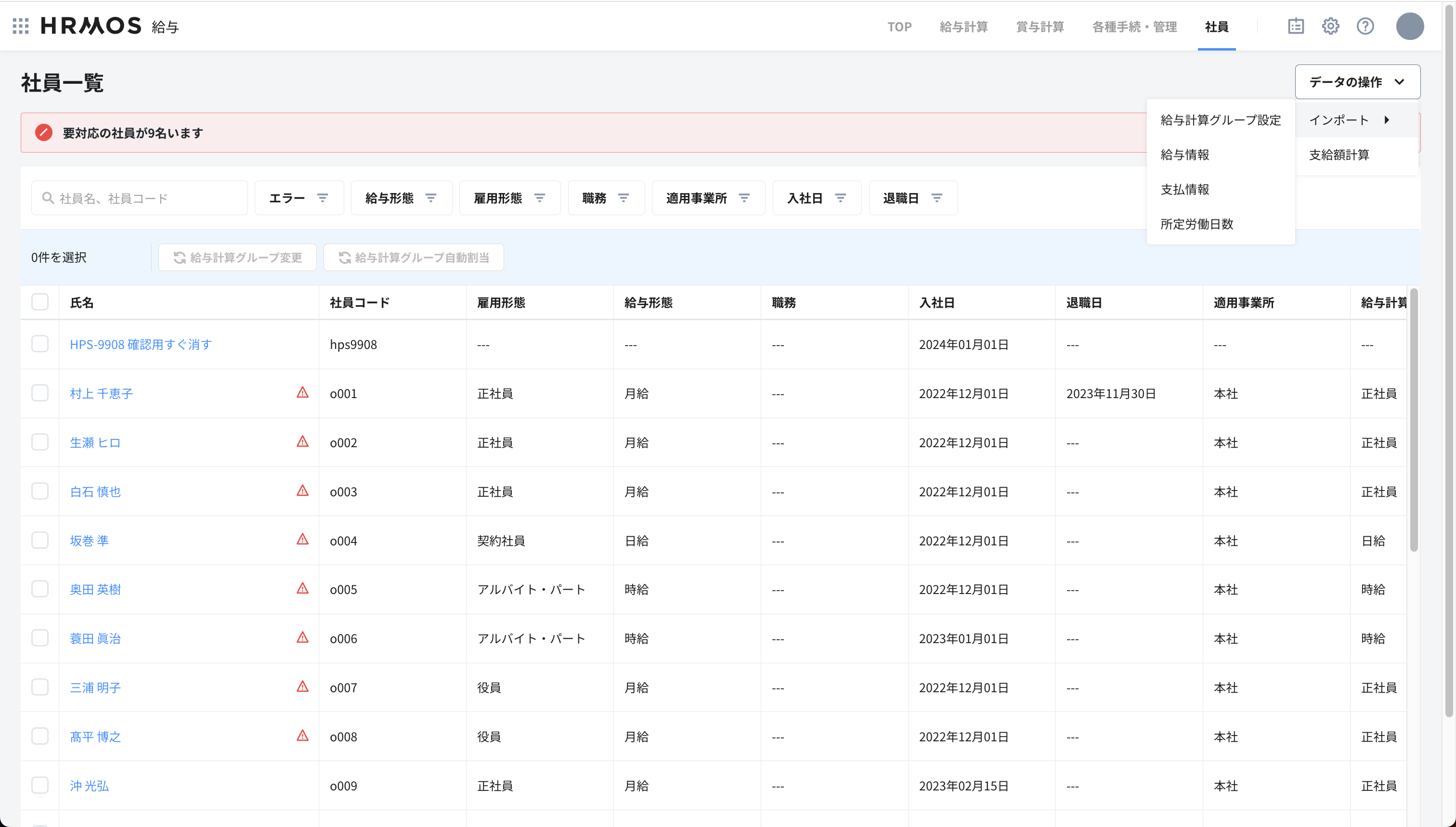Open the データの操作 dropdown
Image resolution: width=1456 pixels, height=827 pixels.
[1357, 82]
